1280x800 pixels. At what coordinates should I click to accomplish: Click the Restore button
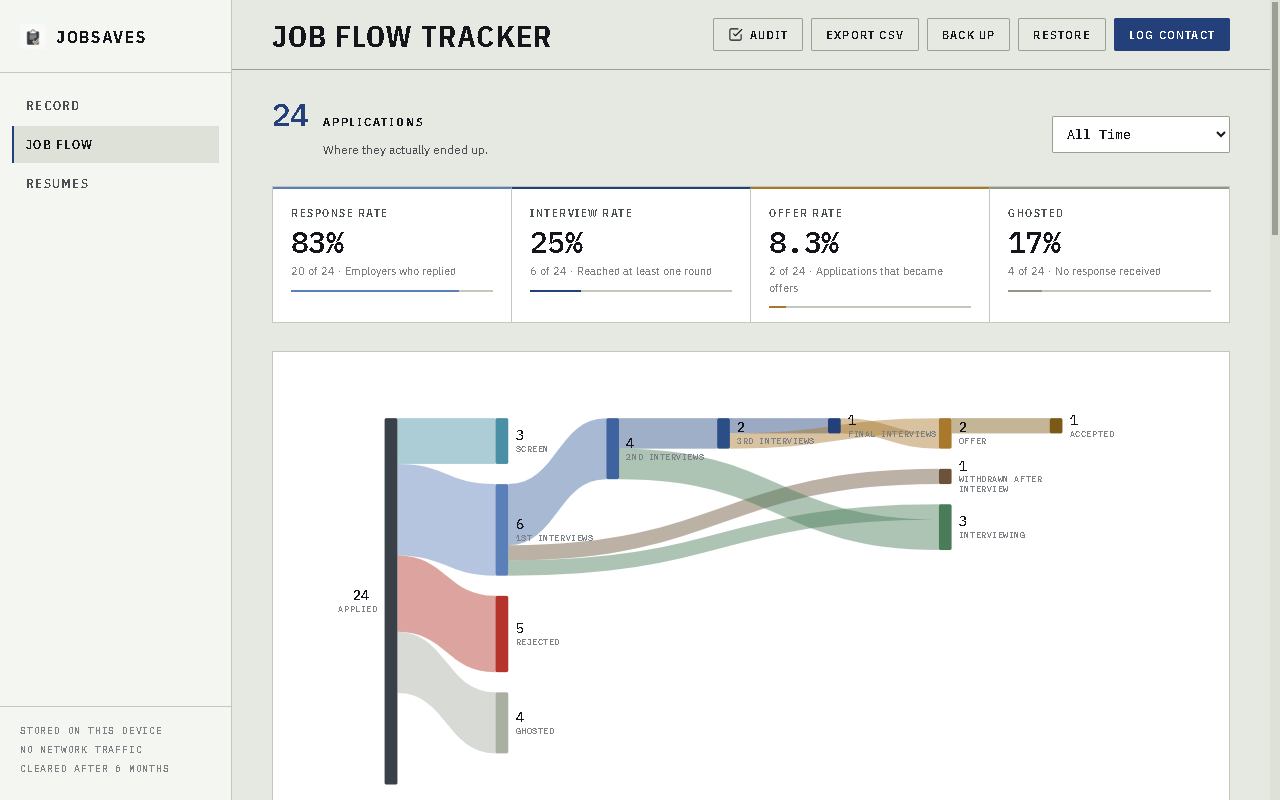[x=1062, y=34]
